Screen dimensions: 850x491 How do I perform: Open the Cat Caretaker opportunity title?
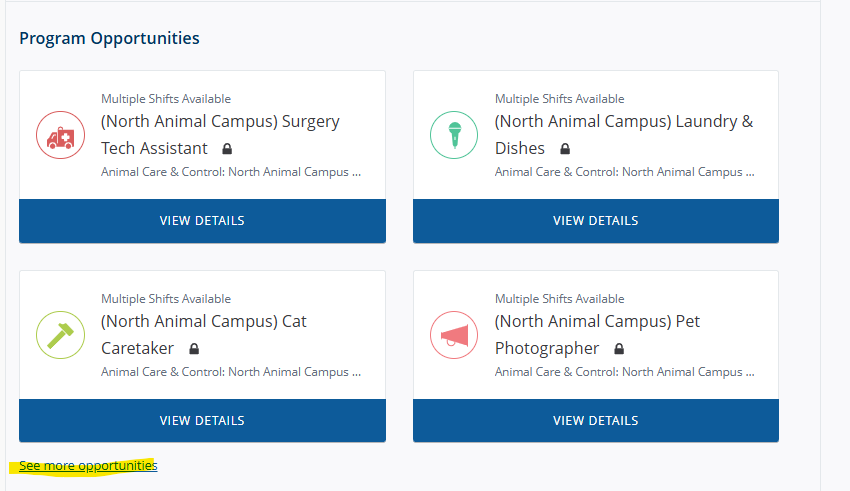tap(204, 322)
